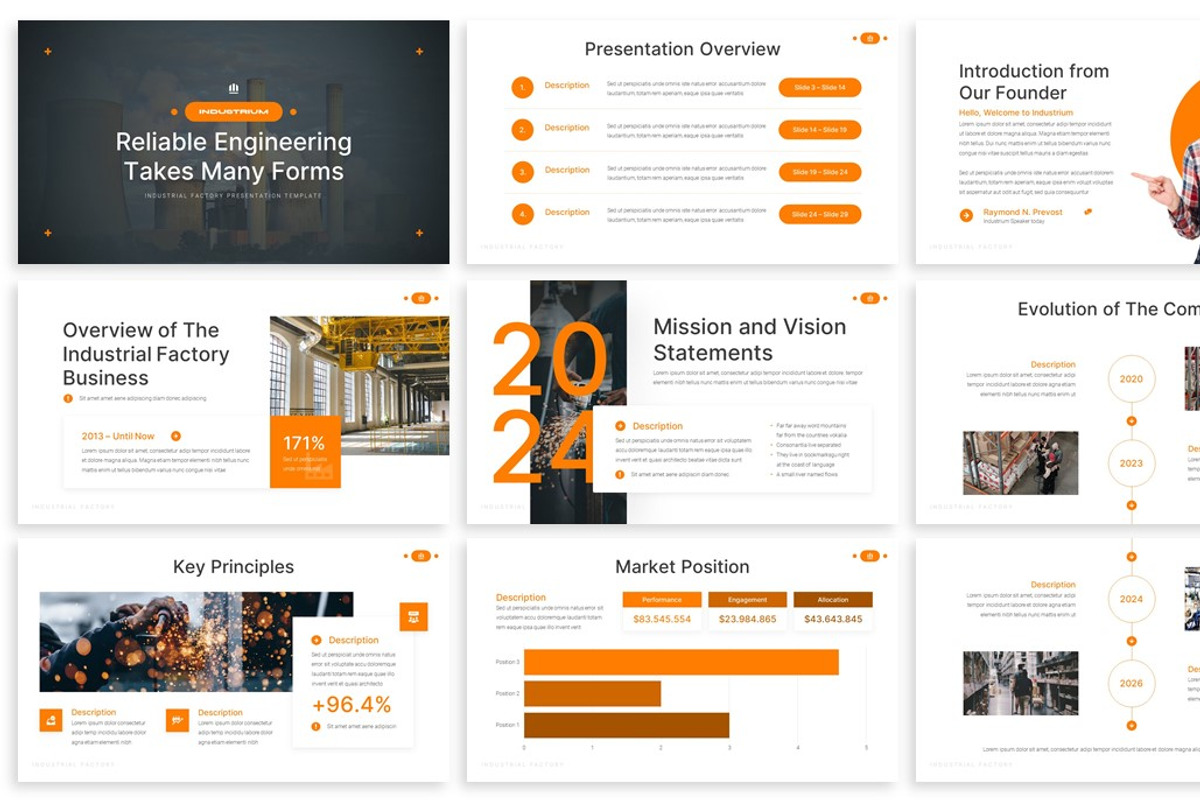
Task: Click header icon pill on Mission and Vision slide
Action: 869,297
